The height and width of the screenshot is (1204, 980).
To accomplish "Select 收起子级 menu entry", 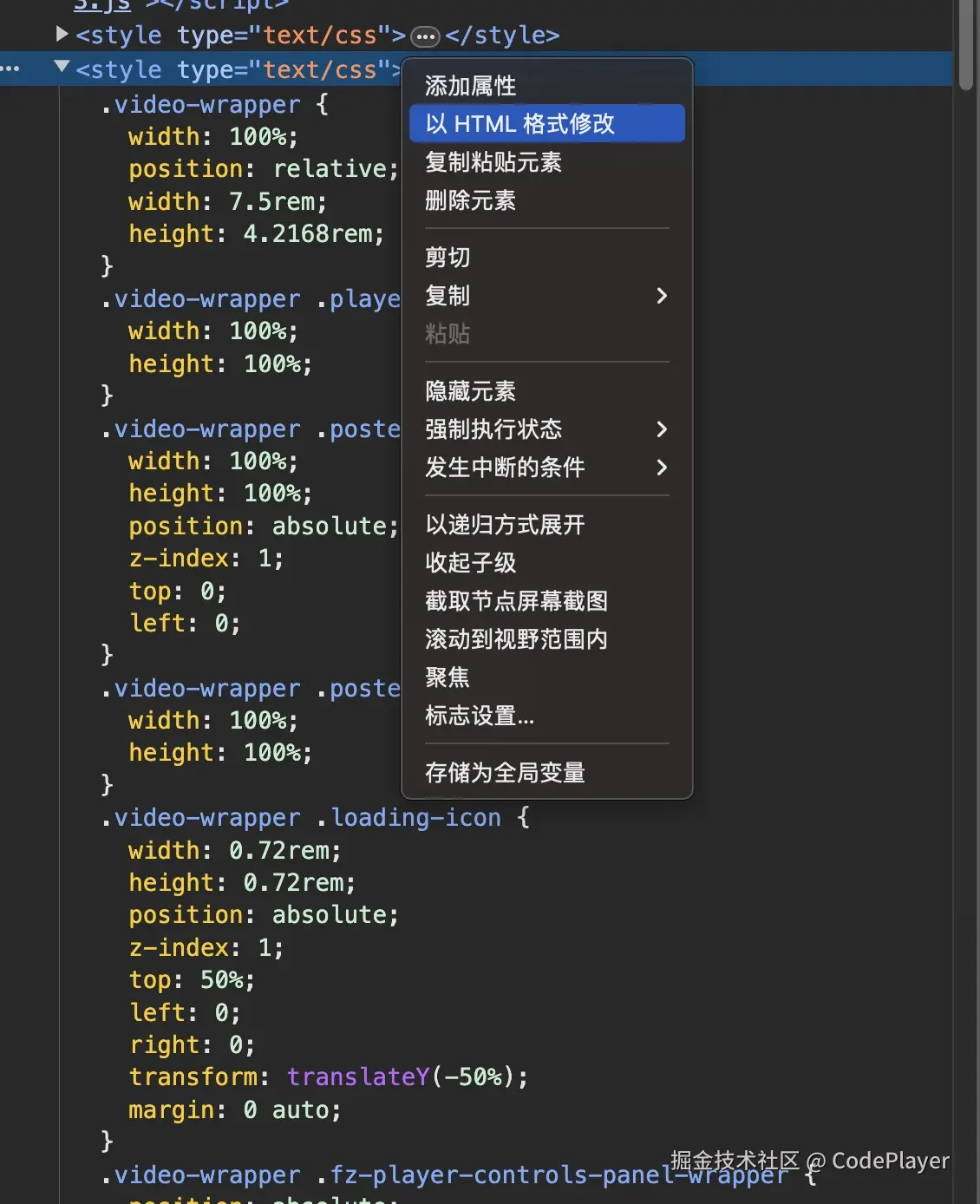I will (471, 563).
